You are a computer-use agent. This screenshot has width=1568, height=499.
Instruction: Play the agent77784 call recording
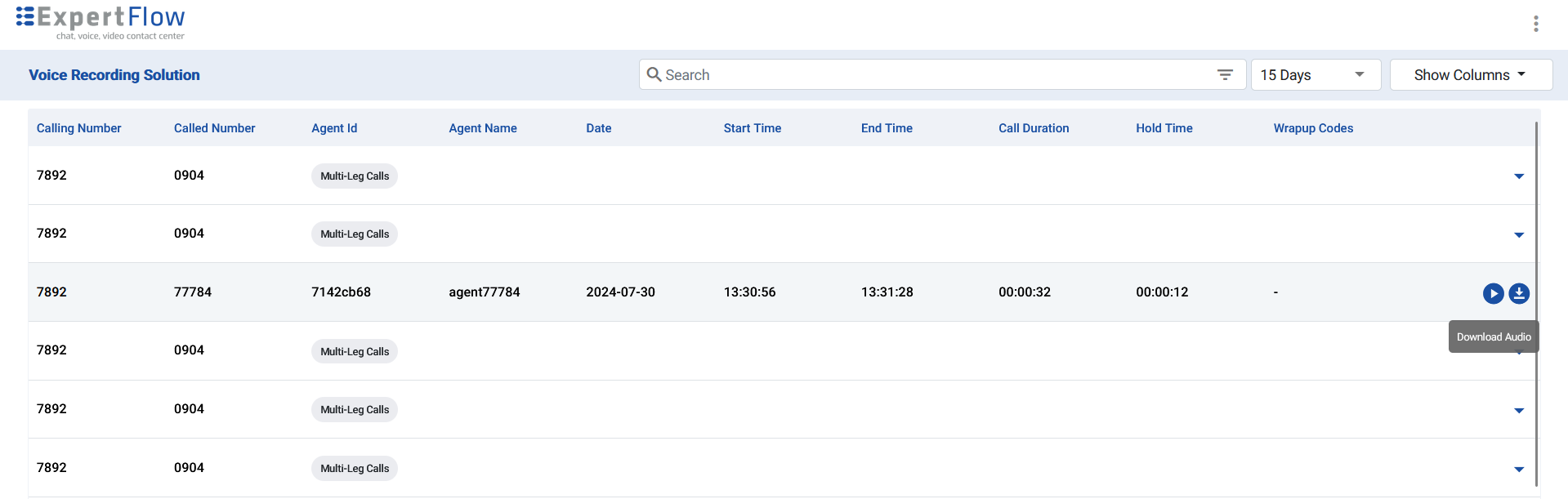click(1493, 293)
